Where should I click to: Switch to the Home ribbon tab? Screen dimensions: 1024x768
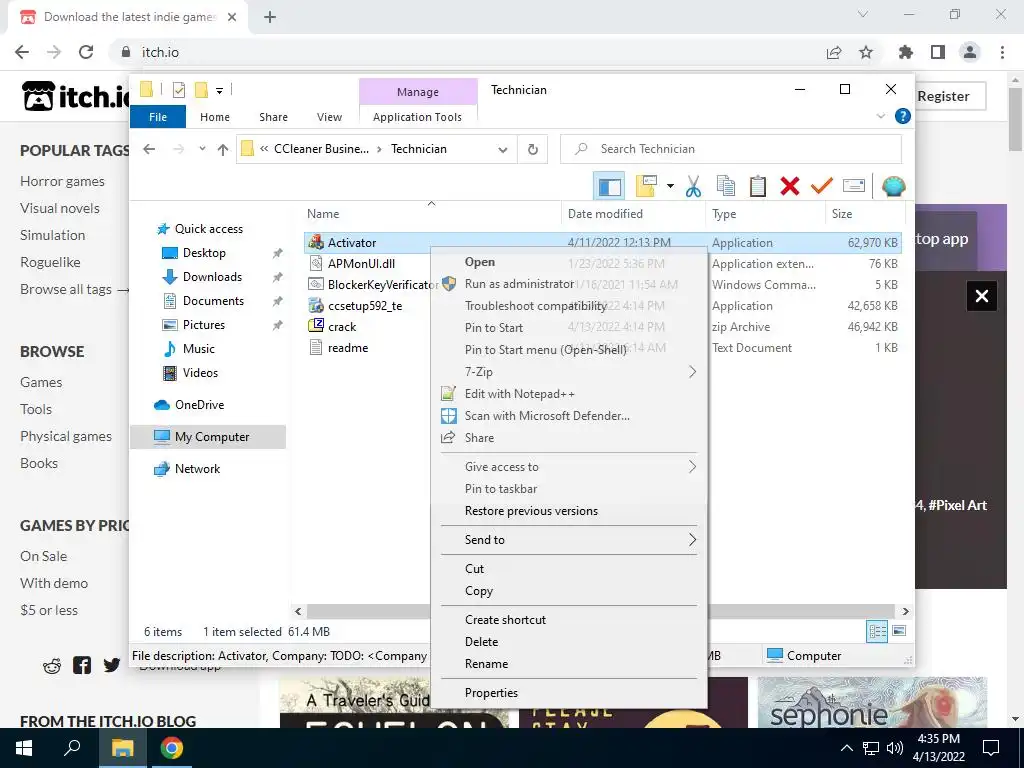(215, 117)
